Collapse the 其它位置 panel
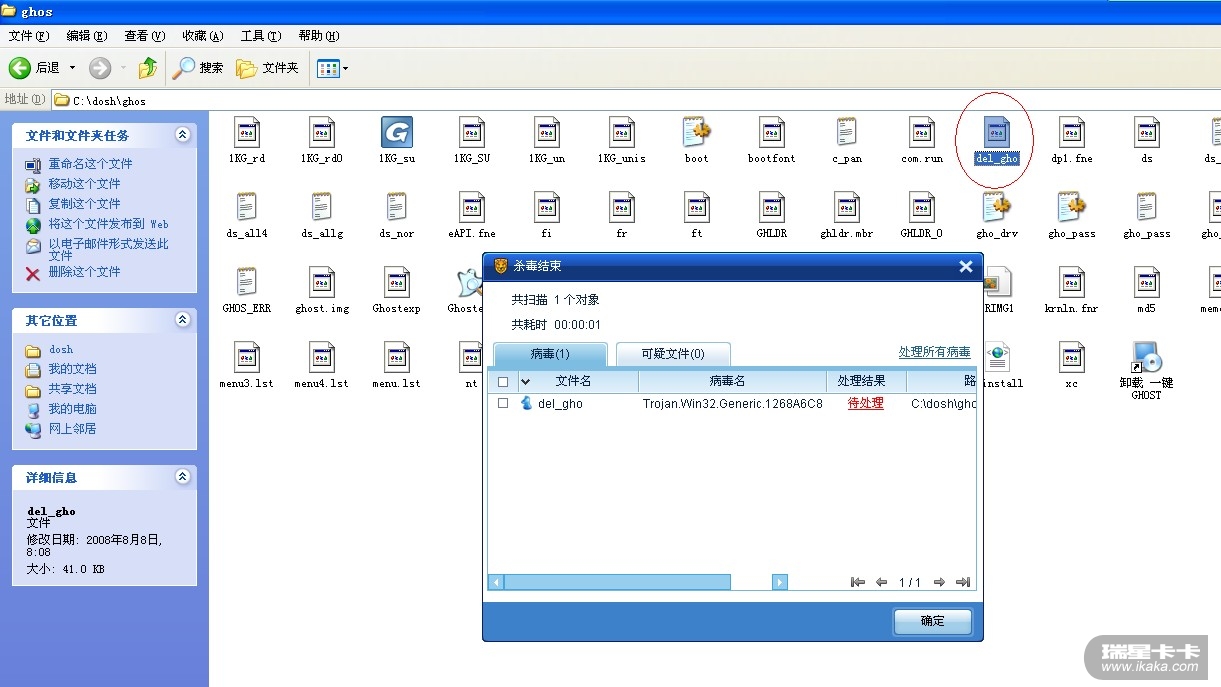This screenshot has width=1221, height=687. pos(182,320)
